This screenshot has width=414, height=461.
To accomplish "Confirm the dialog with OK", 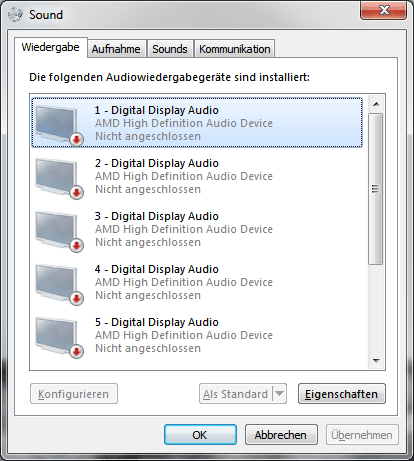I will (x=200, y=435).
